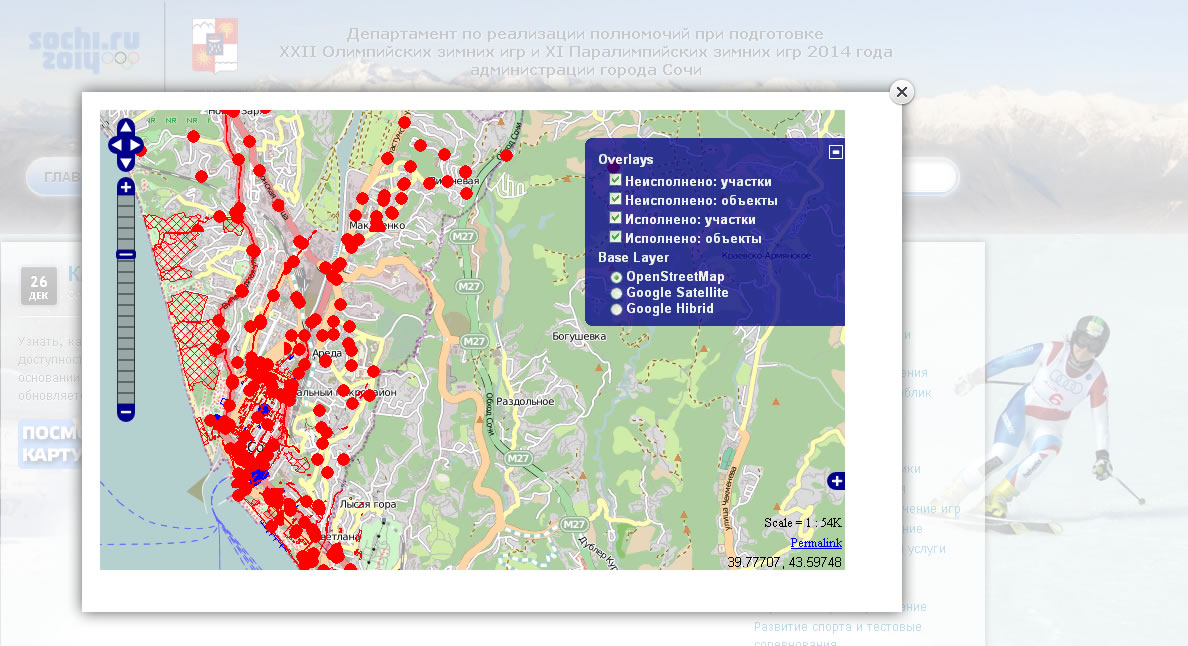This screenshot has height=646, width=1188.
Task: Pan the map left with the arrow
Action: click(x=116, y=145)
